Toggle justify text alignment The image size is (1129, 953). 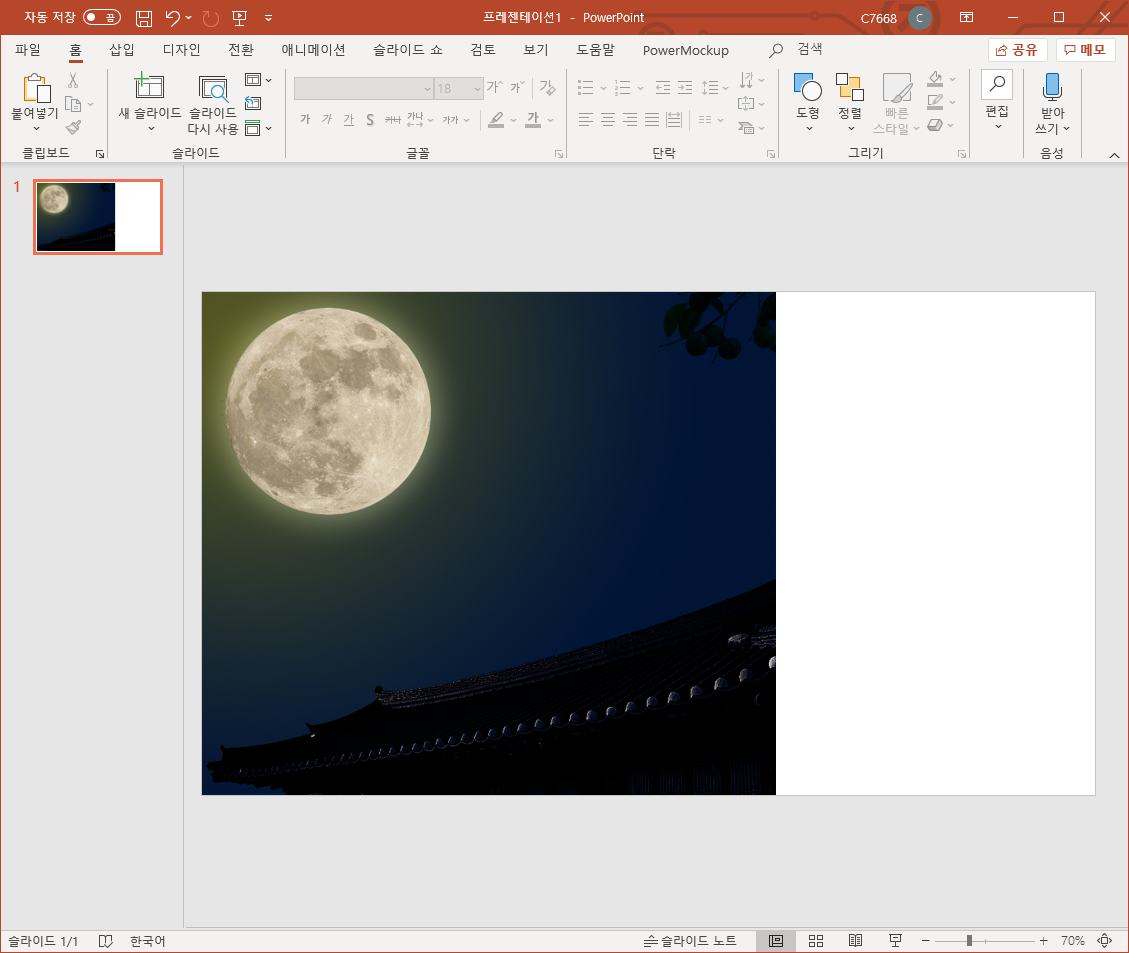coord(652,119)
